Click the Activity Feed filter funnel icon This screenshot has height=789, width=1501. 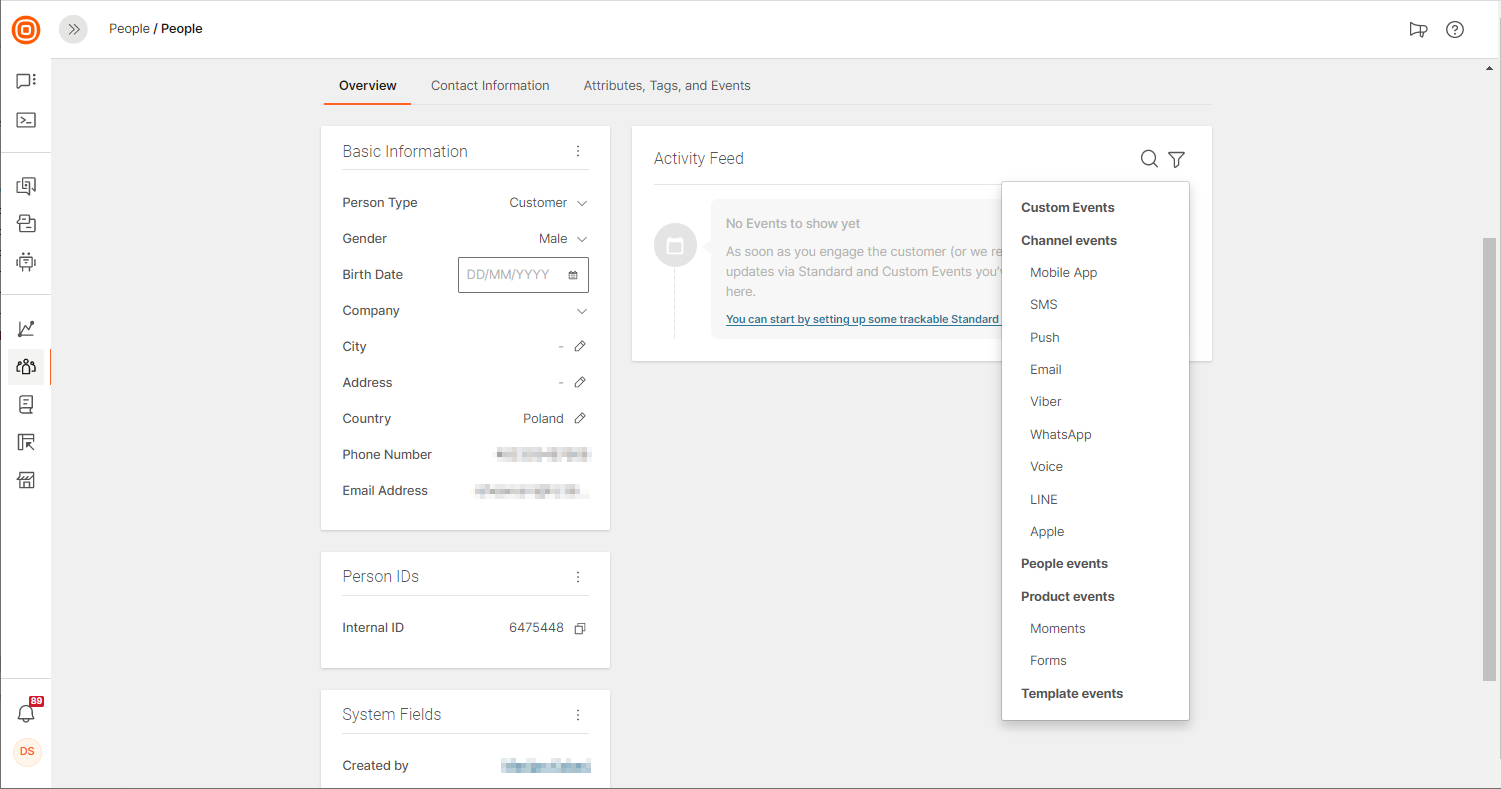1176,159
